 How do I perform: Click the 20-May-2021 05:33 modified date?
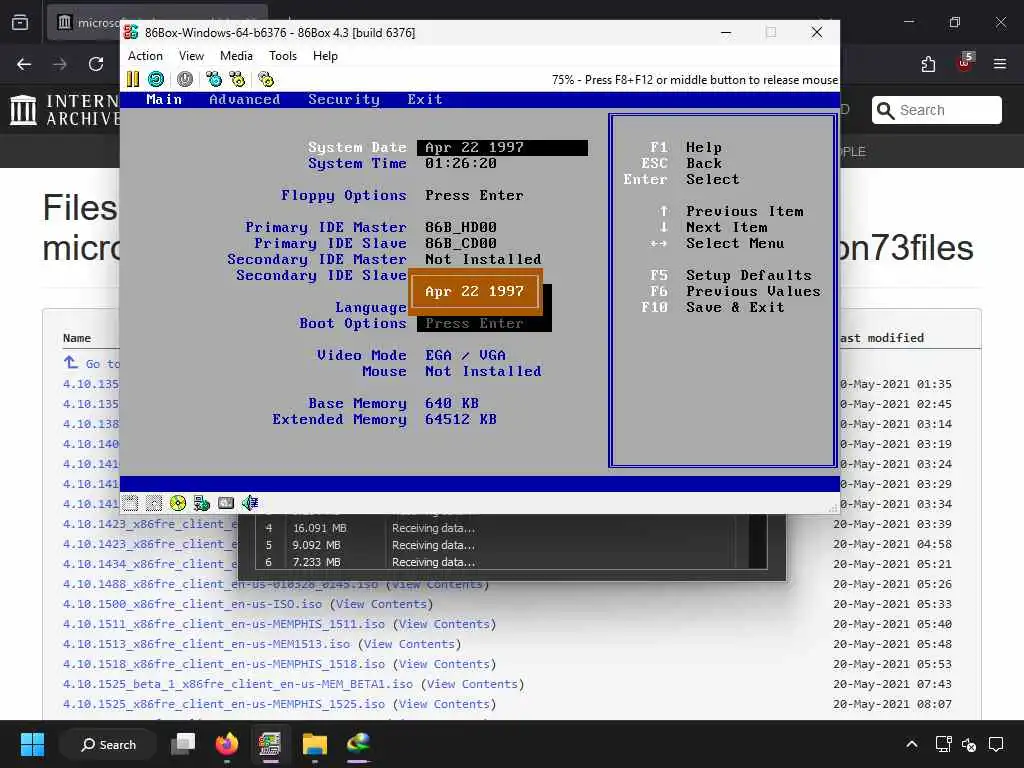point(892,604)
